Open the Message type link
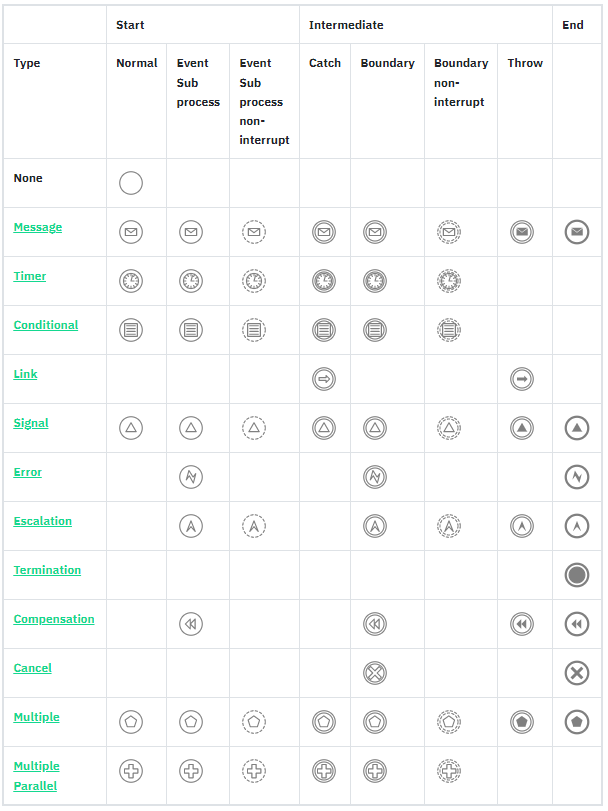The width and height of the screenshot is (608, 811). click(x=38, y=227)
